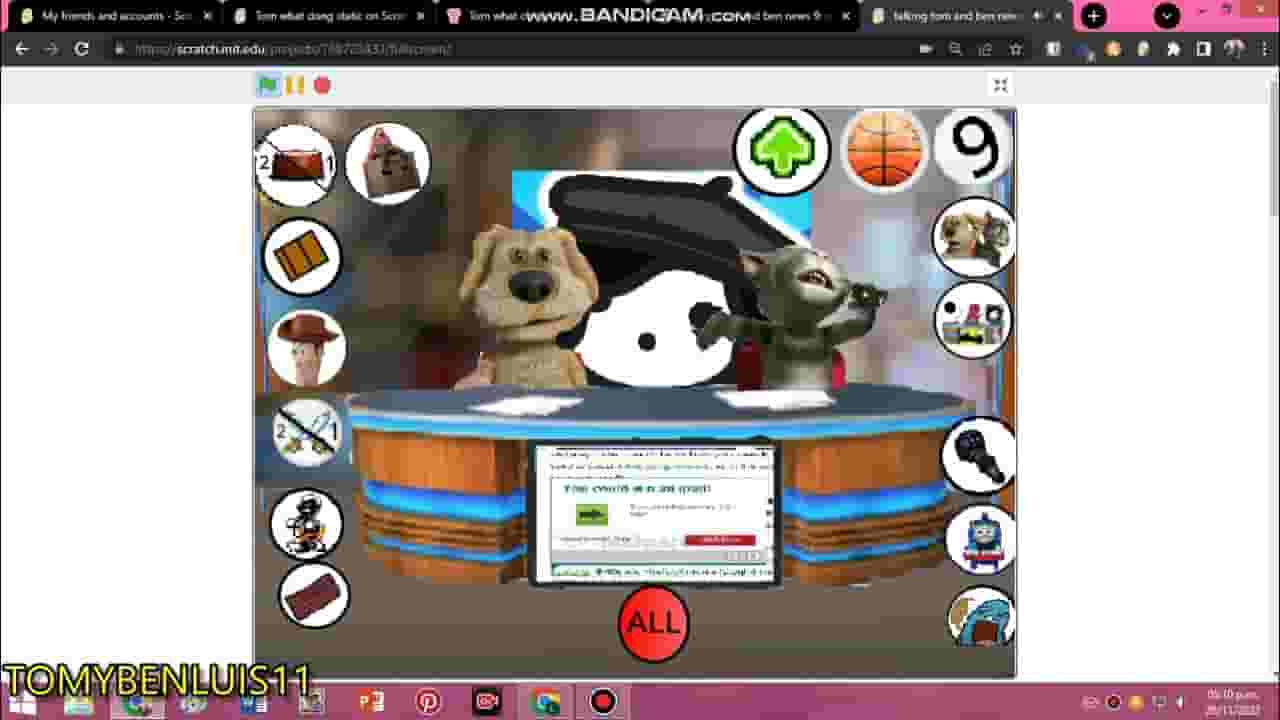
Task: Select the black boxing glove icon
Action: pos(978,457)
